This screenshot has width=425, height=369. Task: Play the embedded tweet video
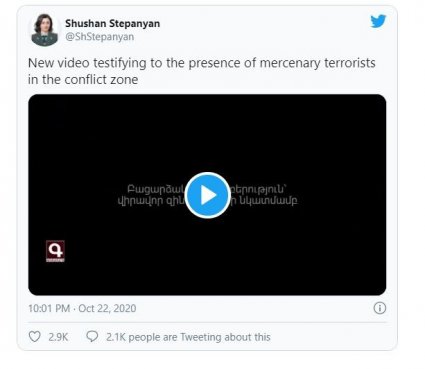[207, 195]
